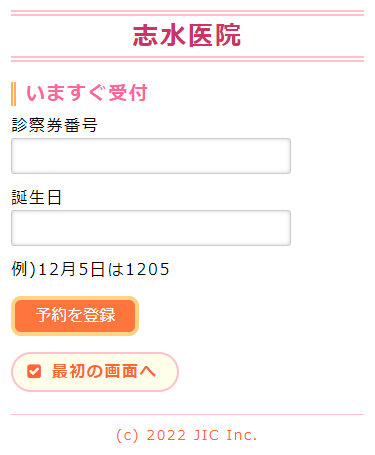
Task: Click the いますぐ受付 section heading
Action: tap(87, 93)
